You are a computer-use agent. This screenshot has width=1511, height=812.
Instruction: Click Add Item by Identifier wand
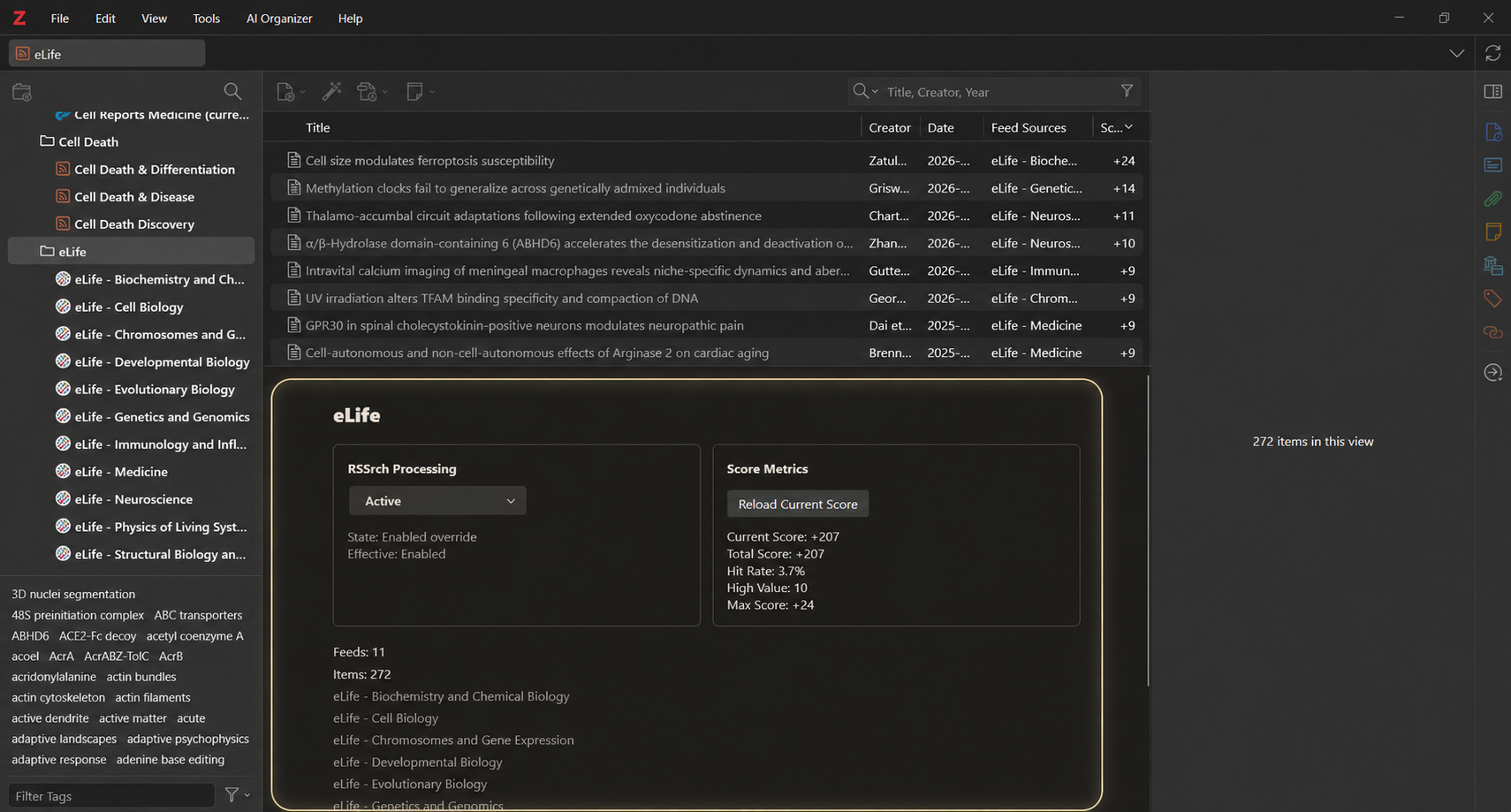(331, 91)
